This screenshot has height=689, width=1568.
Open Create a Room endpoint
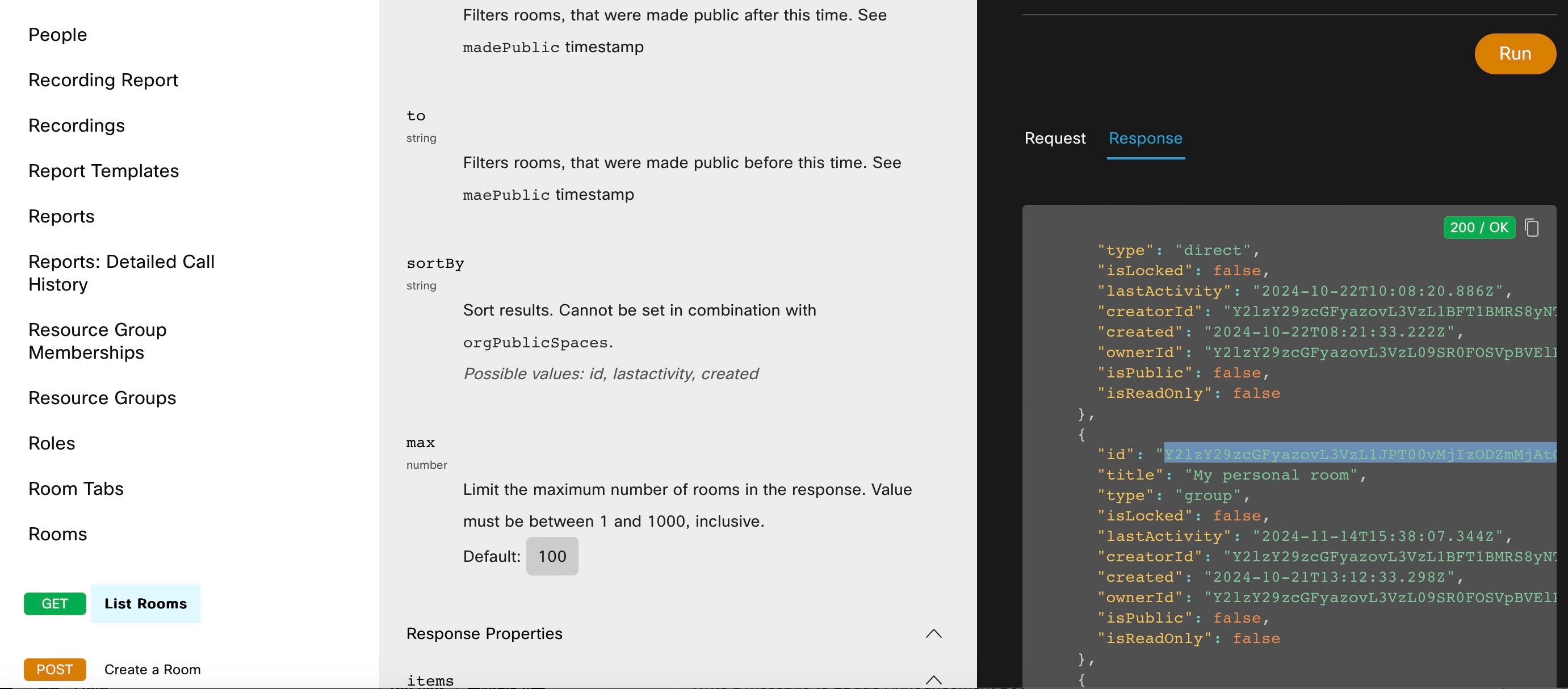(152, 669)
